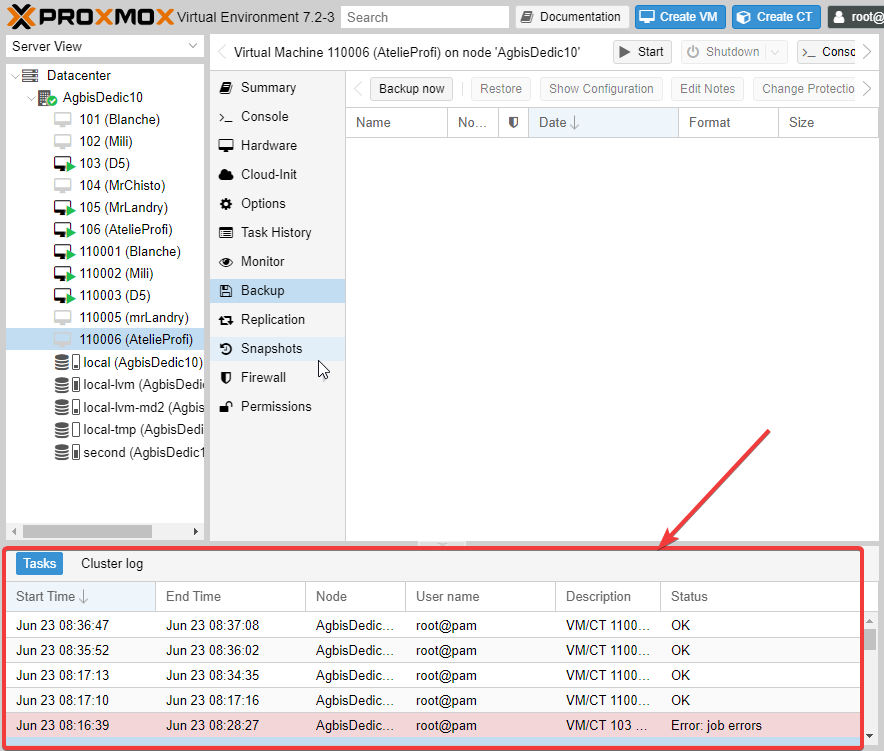This screenshot has height=751, width=884.
Task: Click tree horizontal scrollbar right arrow
Action: tap(196, 531)
